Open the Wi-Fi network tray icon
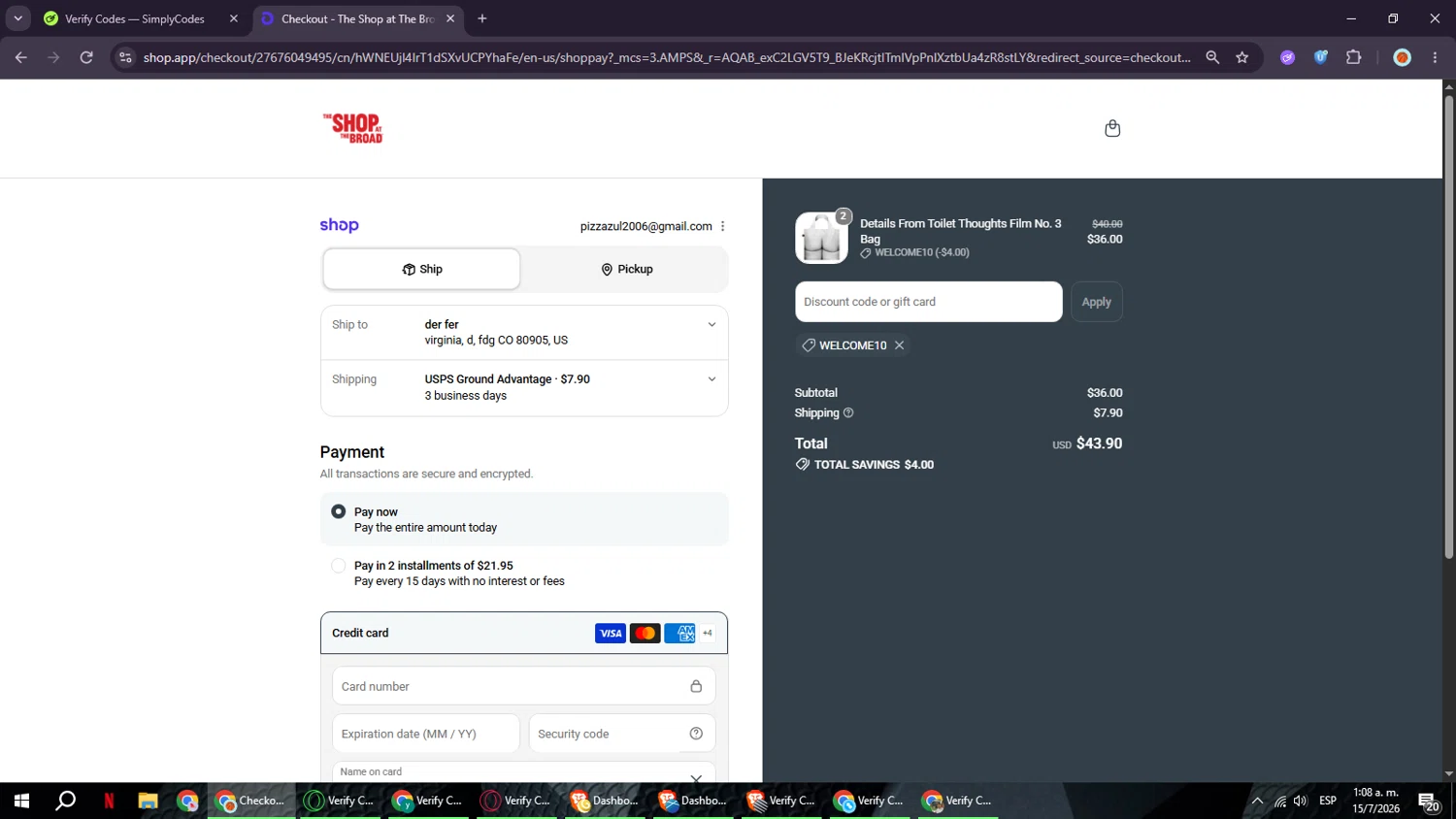Image resolution: width=1456 pixels, height=819 pixels. point(1279,801)
